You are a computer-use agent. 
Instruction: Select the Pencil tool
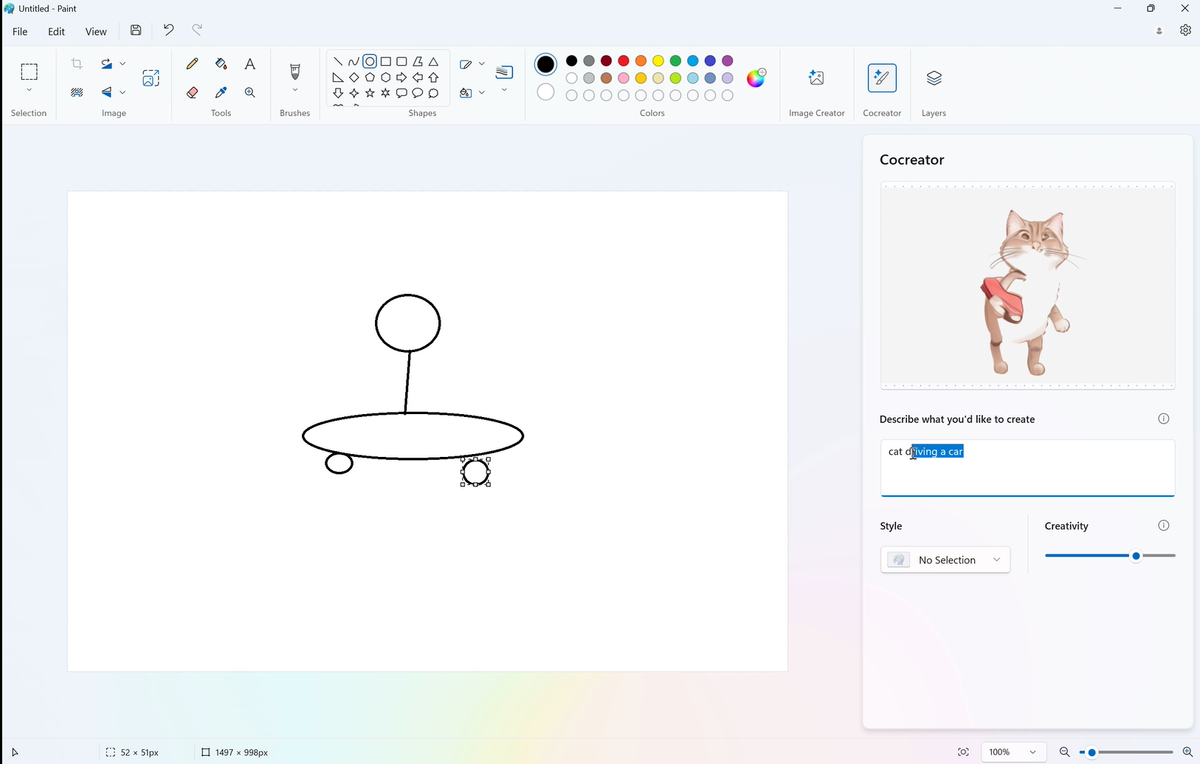(x=193, y=64)
